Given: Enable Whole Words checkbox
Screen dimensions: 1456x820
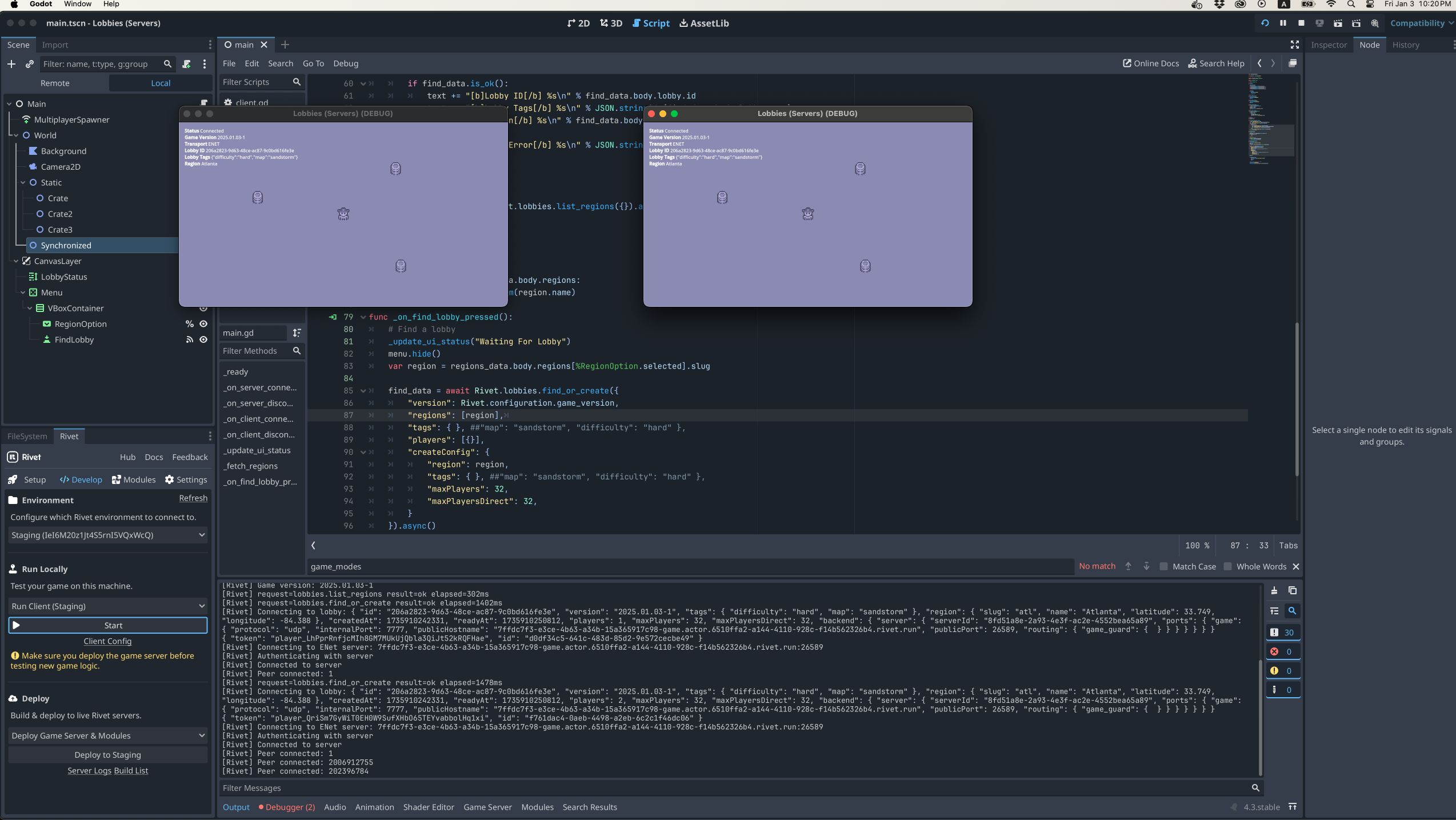Looking at the screenshot, I should click(x=1227, y=566).
